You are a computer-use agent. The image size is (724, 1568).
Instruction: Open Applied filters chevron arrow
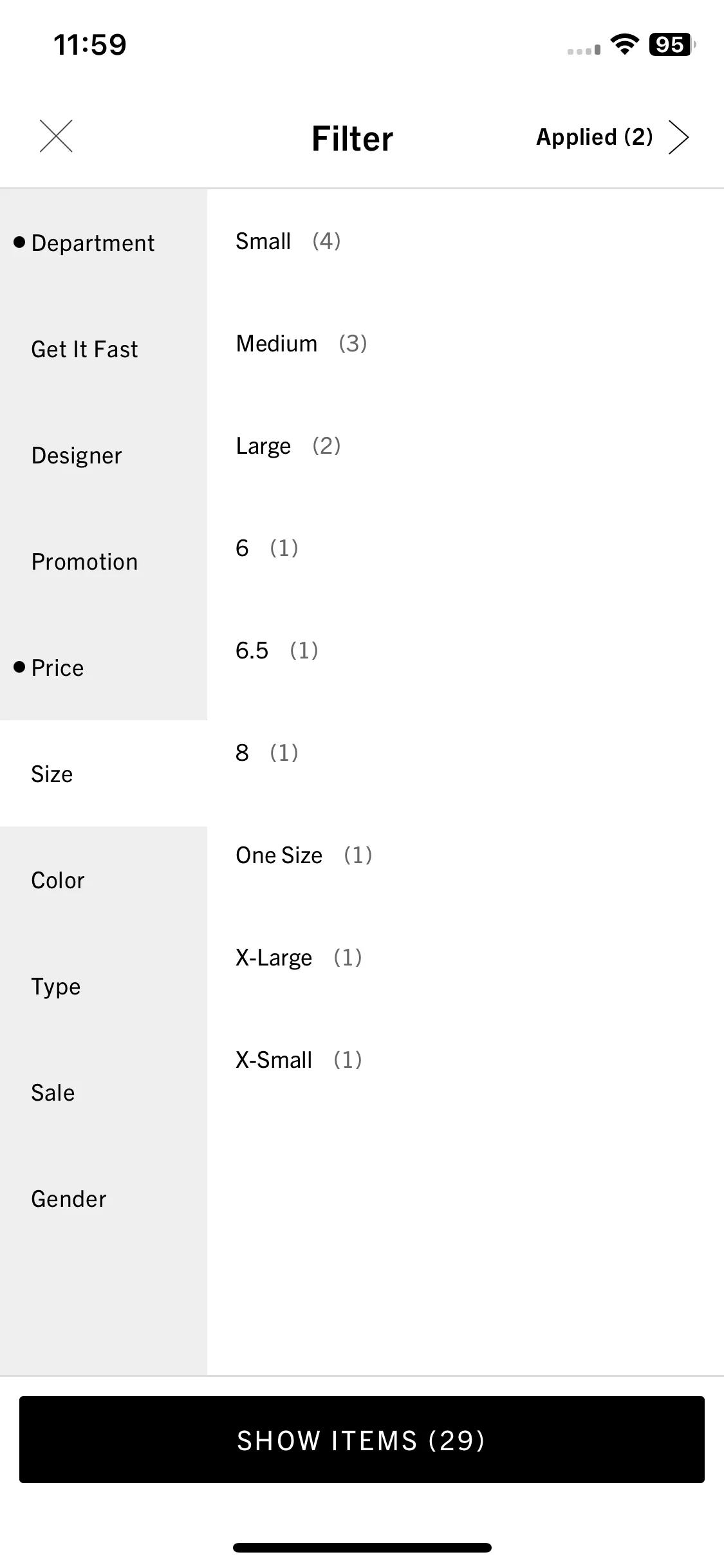click(x=678, y=137)
